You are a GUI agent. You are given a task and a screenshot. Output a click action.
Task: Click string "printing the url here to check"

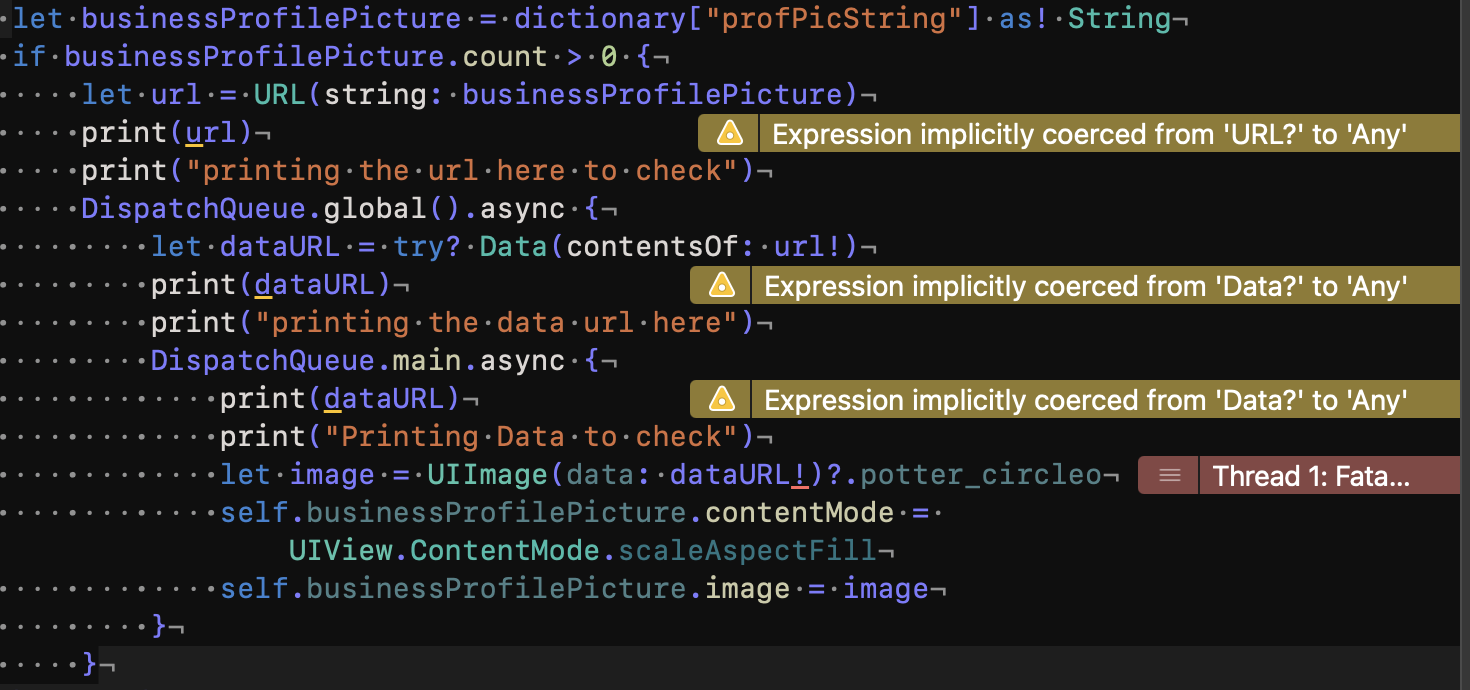[462, 171]
